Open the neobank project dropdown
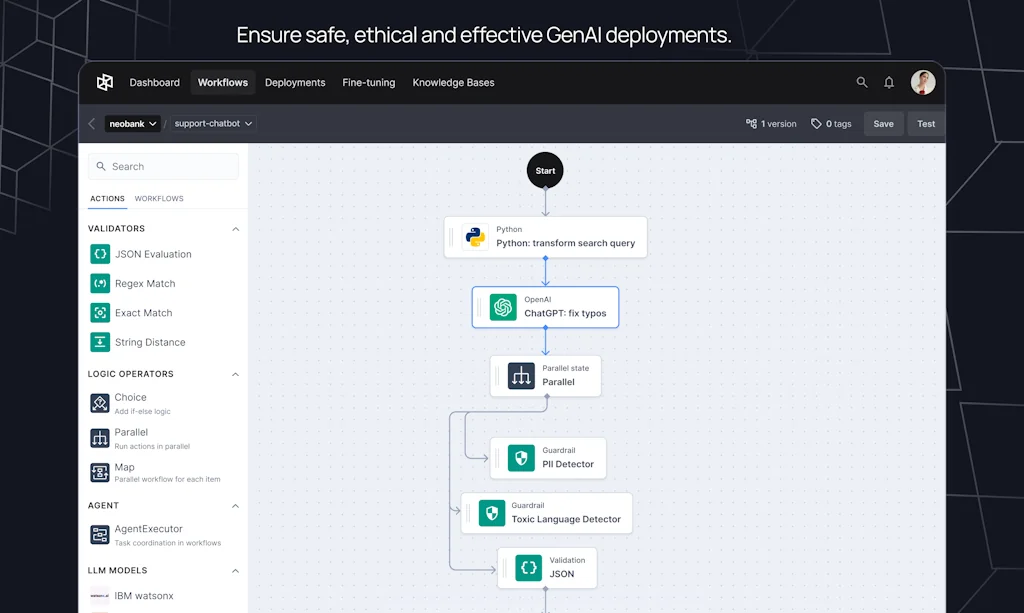The width and height of the screenshot is (1024, 613). pos(132,123)
